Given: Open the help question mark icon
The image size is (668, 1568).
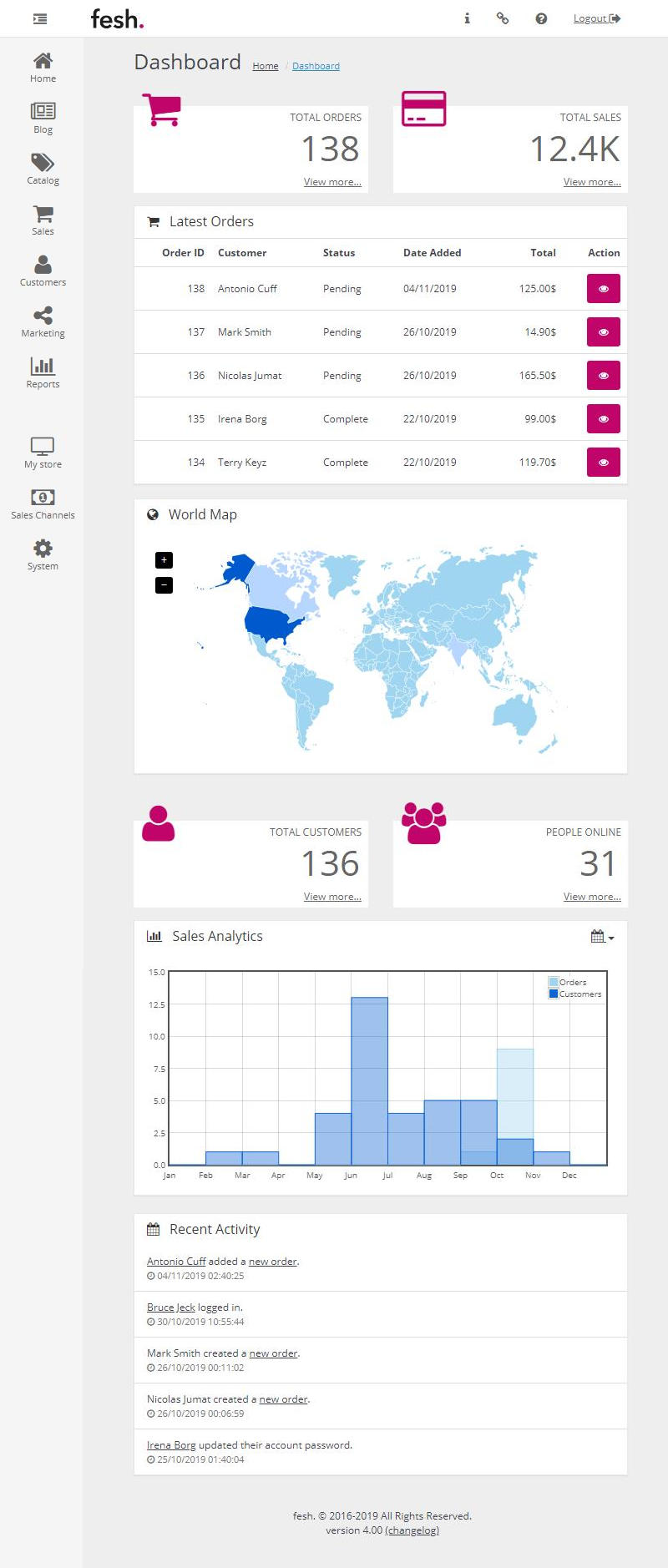Looking at the screenshot, I should [x=541, y=18].
